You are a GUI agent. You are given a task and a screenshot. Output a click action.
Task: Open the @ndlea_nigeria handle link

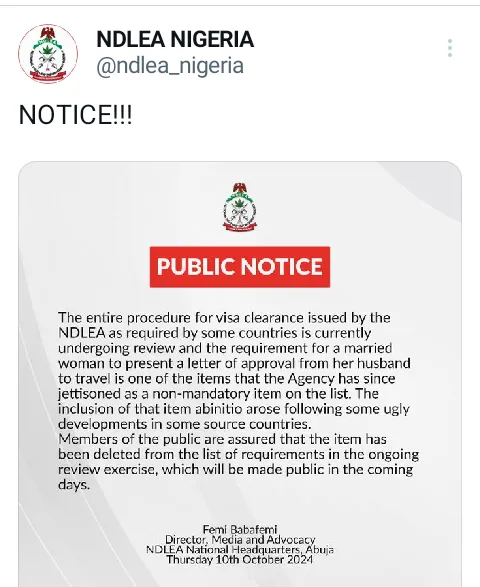click(170, 66)
